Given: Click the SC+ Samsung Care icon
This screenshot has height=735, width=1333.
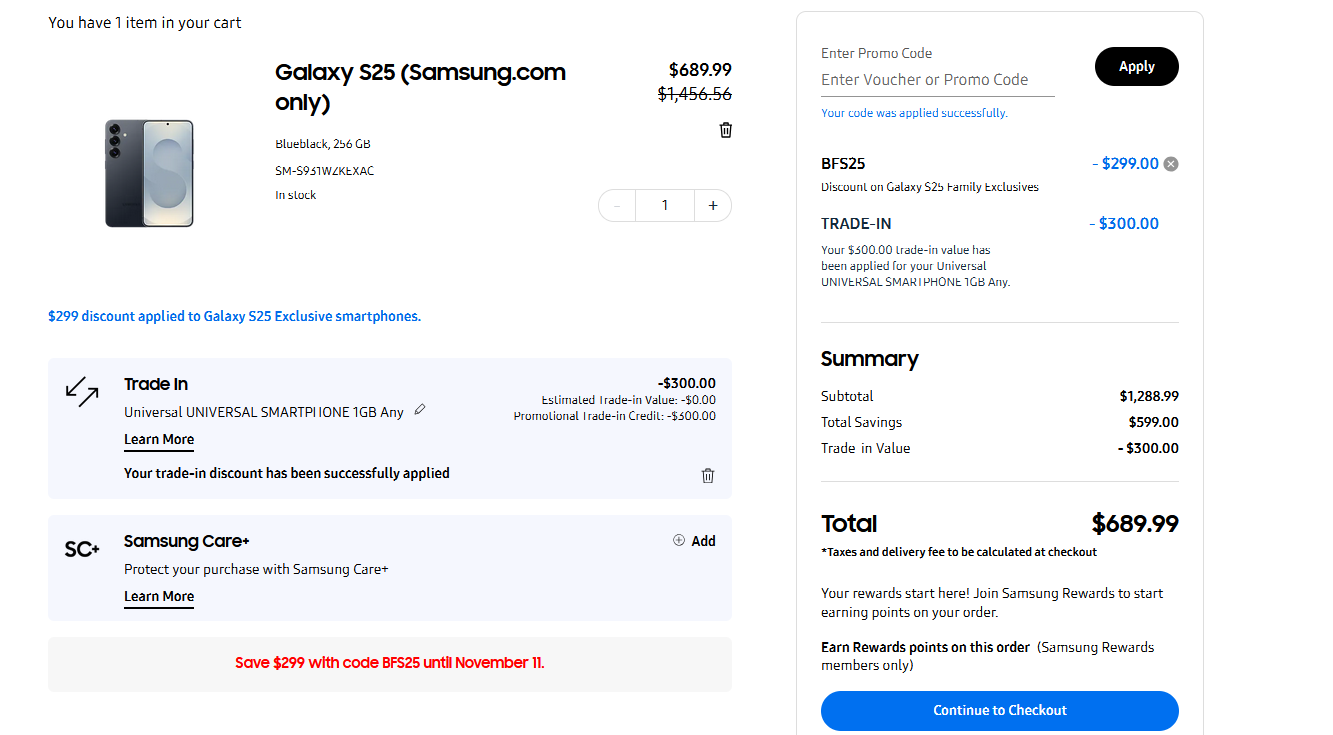Looking at the screenshot, I should 82,549.
